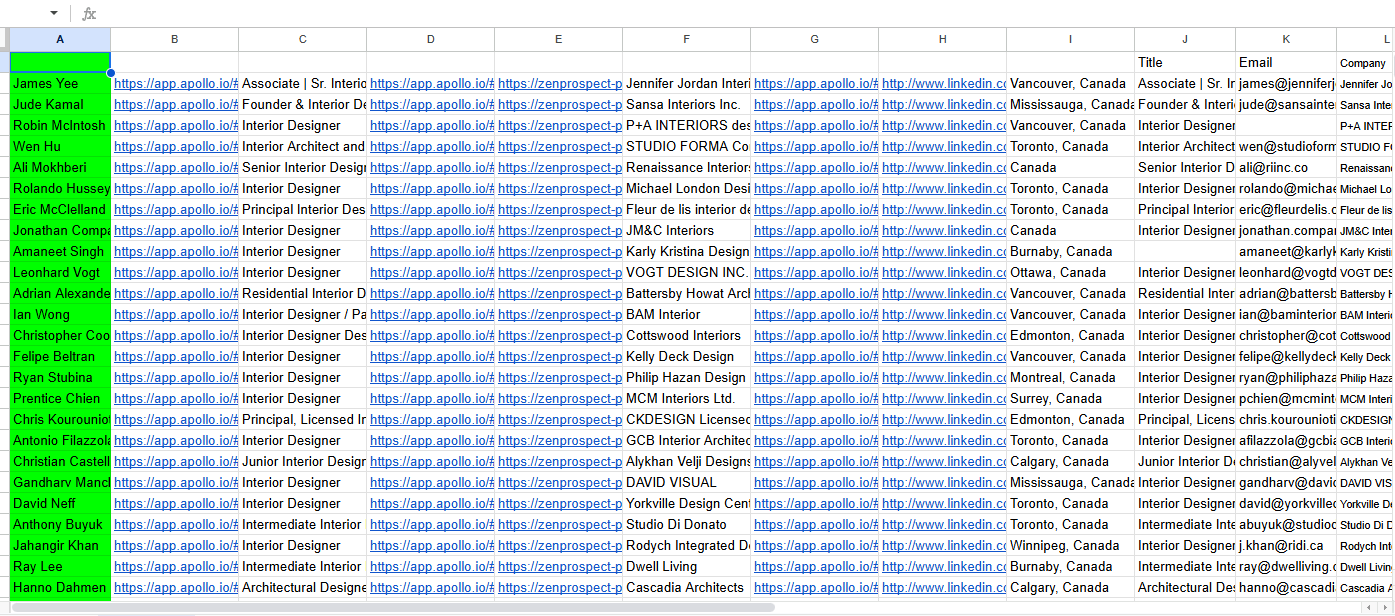Select the 'Title' header cell
The width and height of the screenshot is (1395, 616).
pos(1185,62)
